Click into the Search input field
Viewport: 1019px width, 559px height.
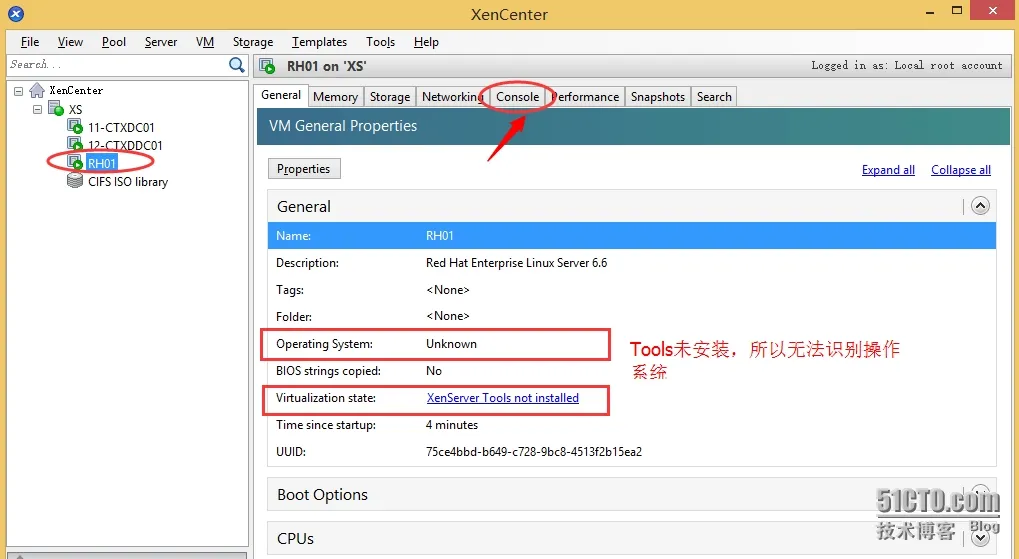pos(117,64)
